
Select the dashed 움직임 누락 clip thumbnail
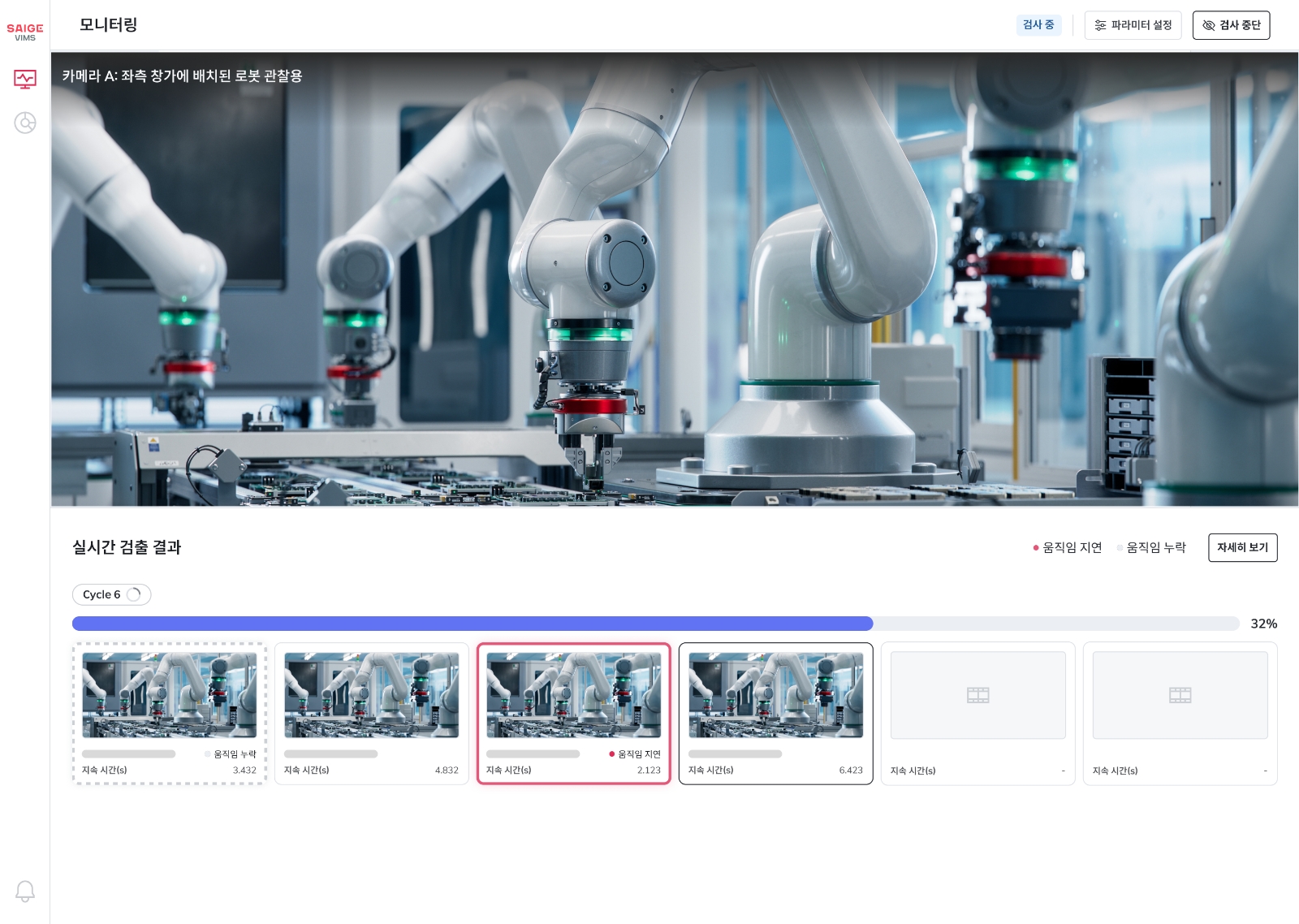[x=169, y=695]
